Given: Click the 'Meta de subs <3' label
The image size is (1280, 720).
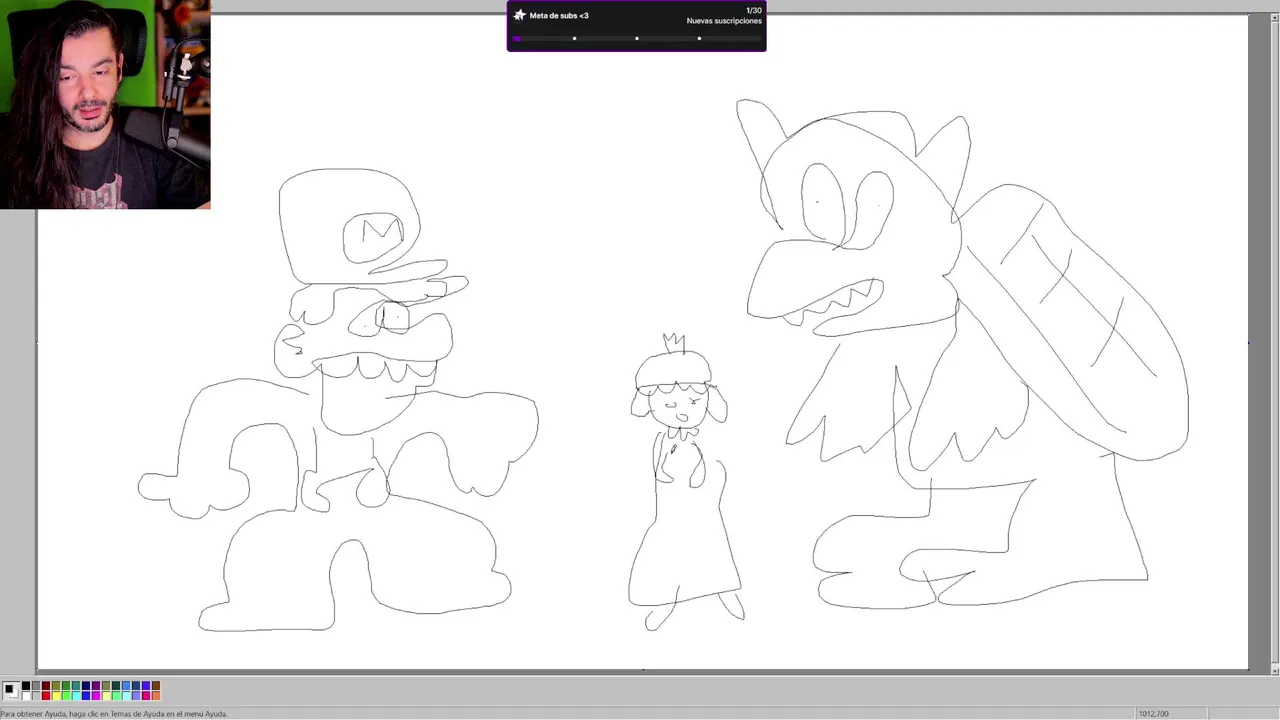Looking at the screenshot, I should (x=559, y=16).
